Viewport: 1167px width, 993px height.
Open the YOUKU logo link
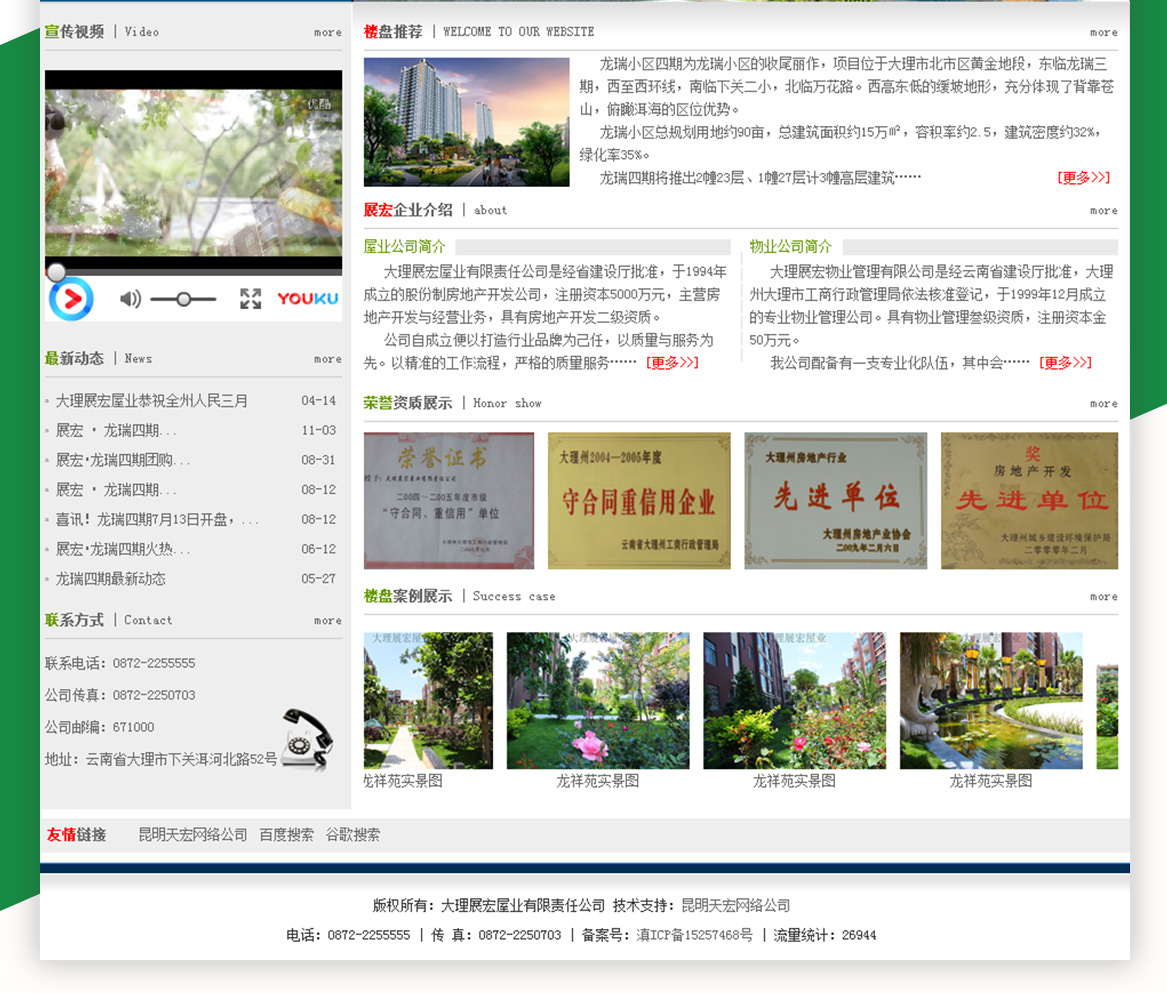pos(307,299)
